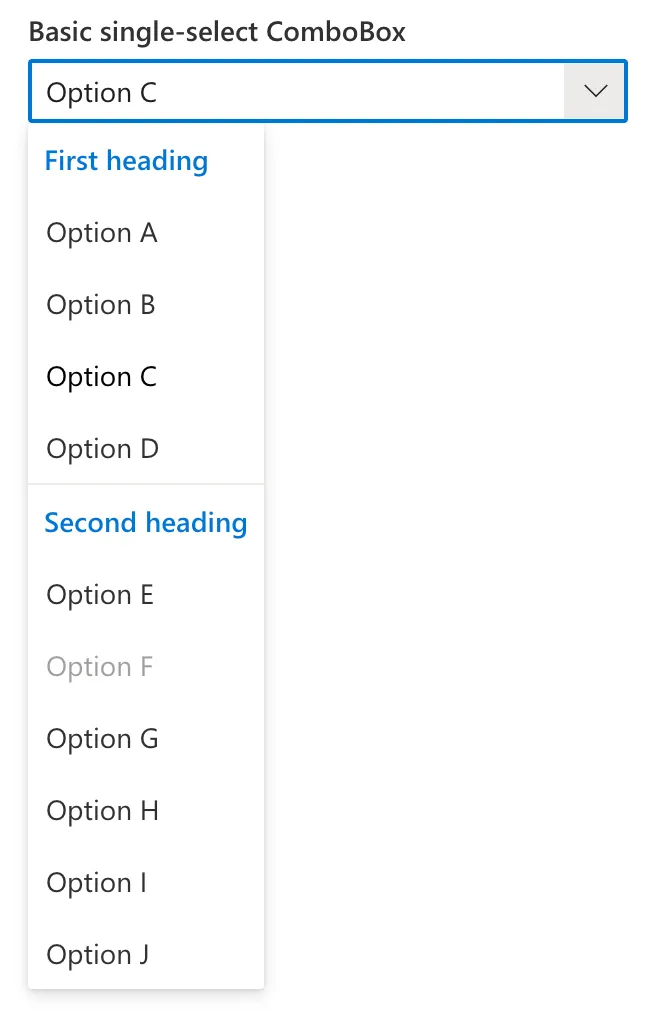Select Option J at the list bottom
The height and width of the screenshot is (1020, 658).
[x=98, y=955]
